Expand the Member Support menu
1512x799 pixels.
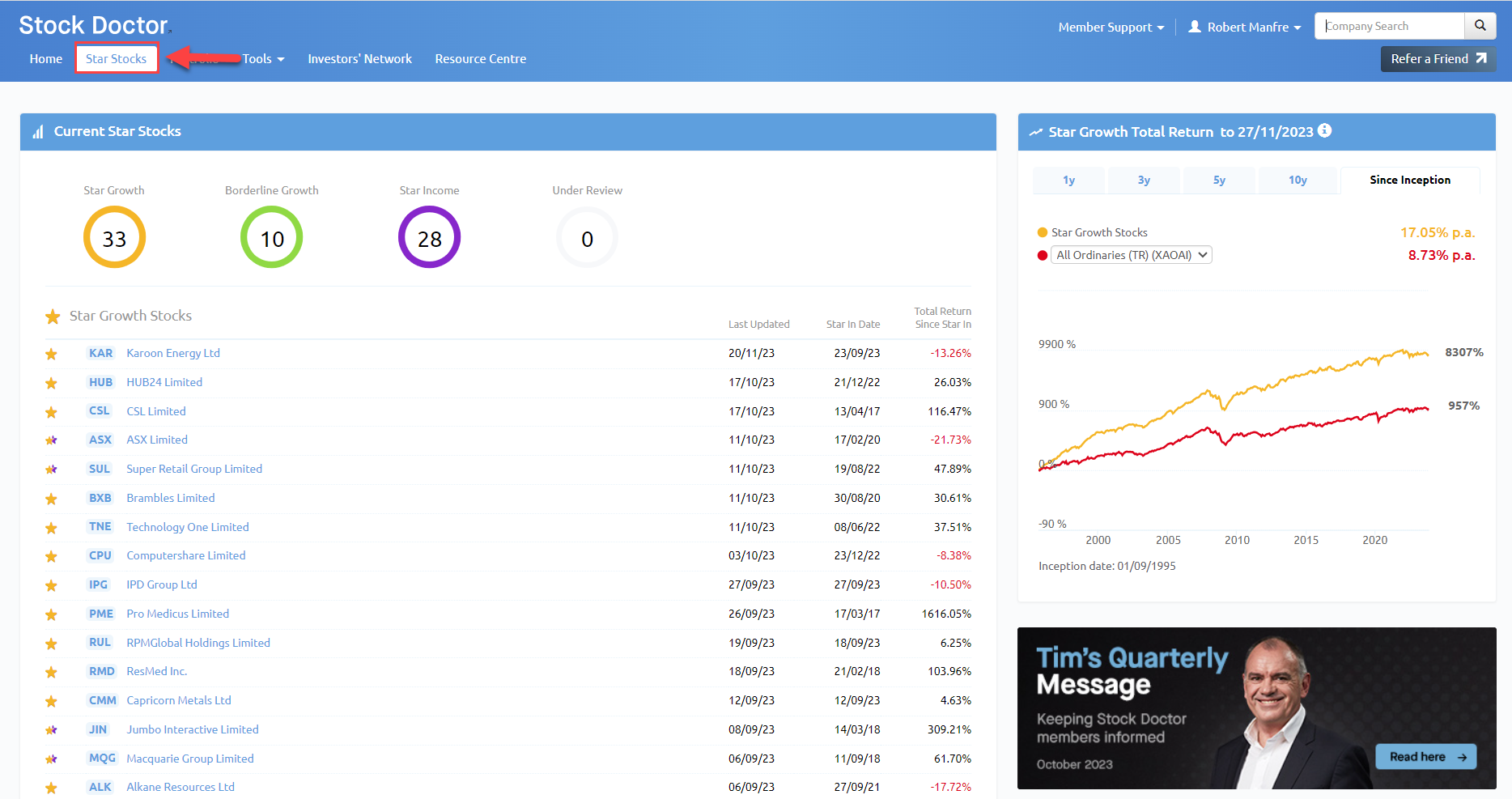[x=1111, y=27]
